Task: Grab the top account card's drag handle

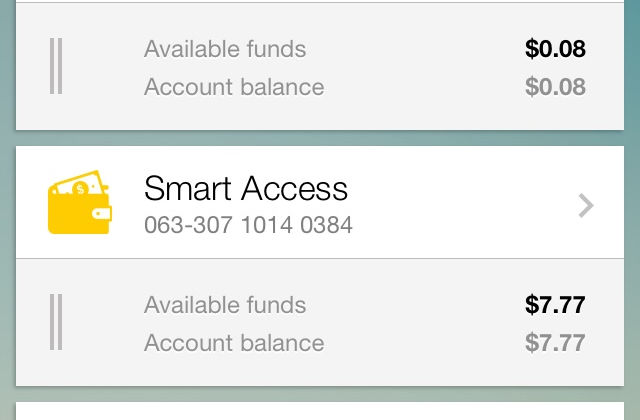Action: click(56, 67)
